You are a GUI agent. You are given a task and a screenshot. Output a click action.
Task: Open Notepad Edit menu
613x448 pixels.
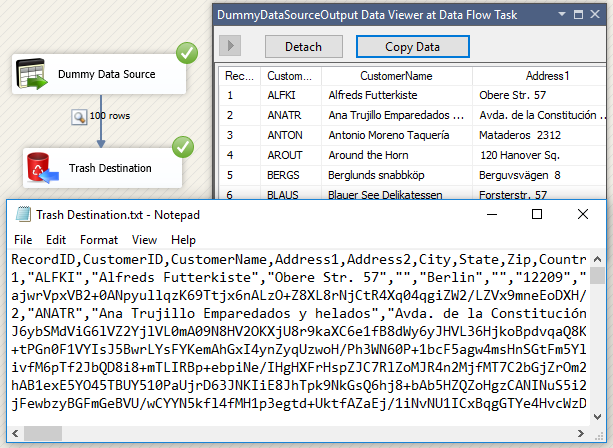click(56, 240)
